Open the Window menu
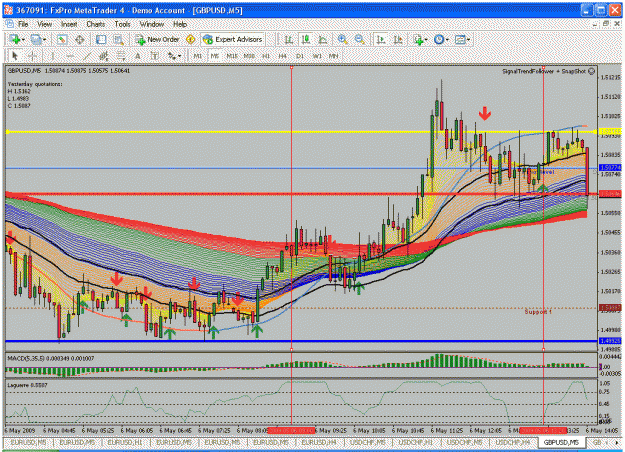The width and height of the screenshot is (625, 452). pyautogui.click(x=152, y=24)
